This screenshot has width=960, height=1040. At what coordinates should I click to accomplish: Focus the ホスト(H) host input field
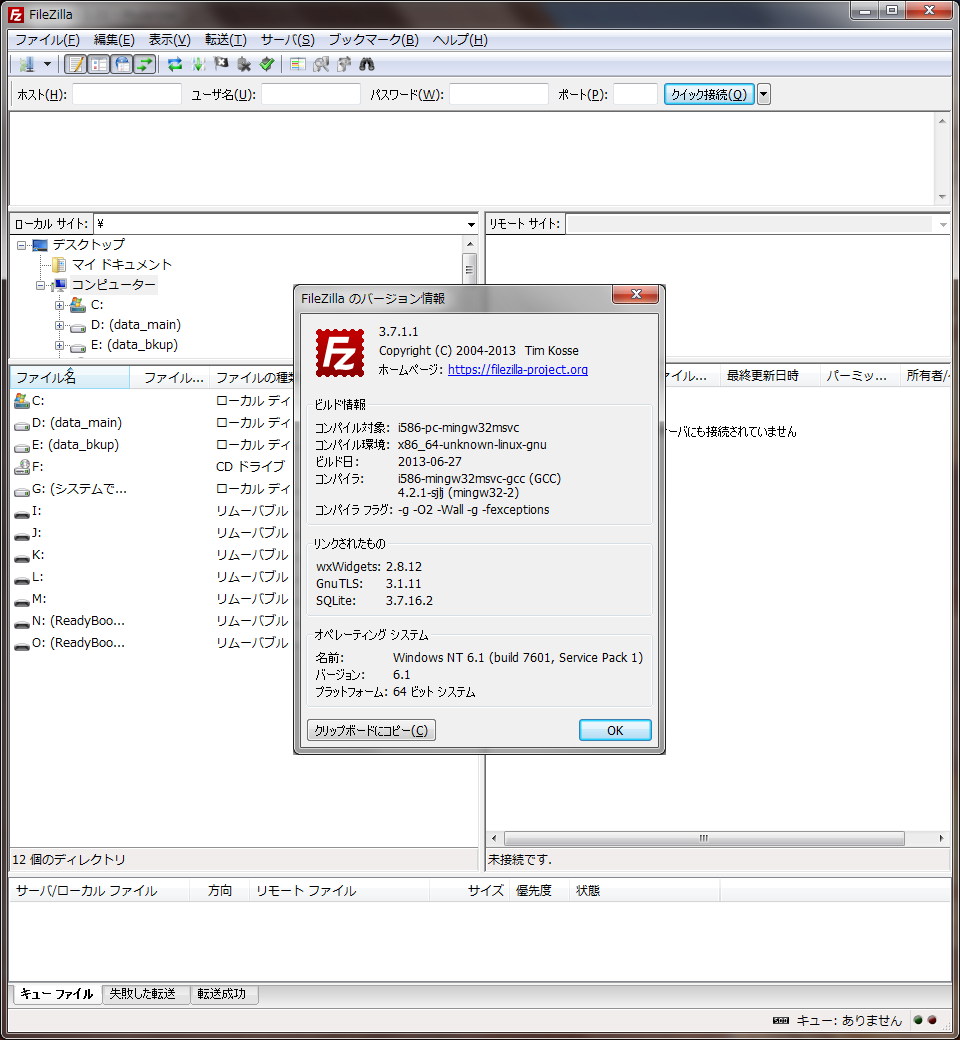pos(127,94)
